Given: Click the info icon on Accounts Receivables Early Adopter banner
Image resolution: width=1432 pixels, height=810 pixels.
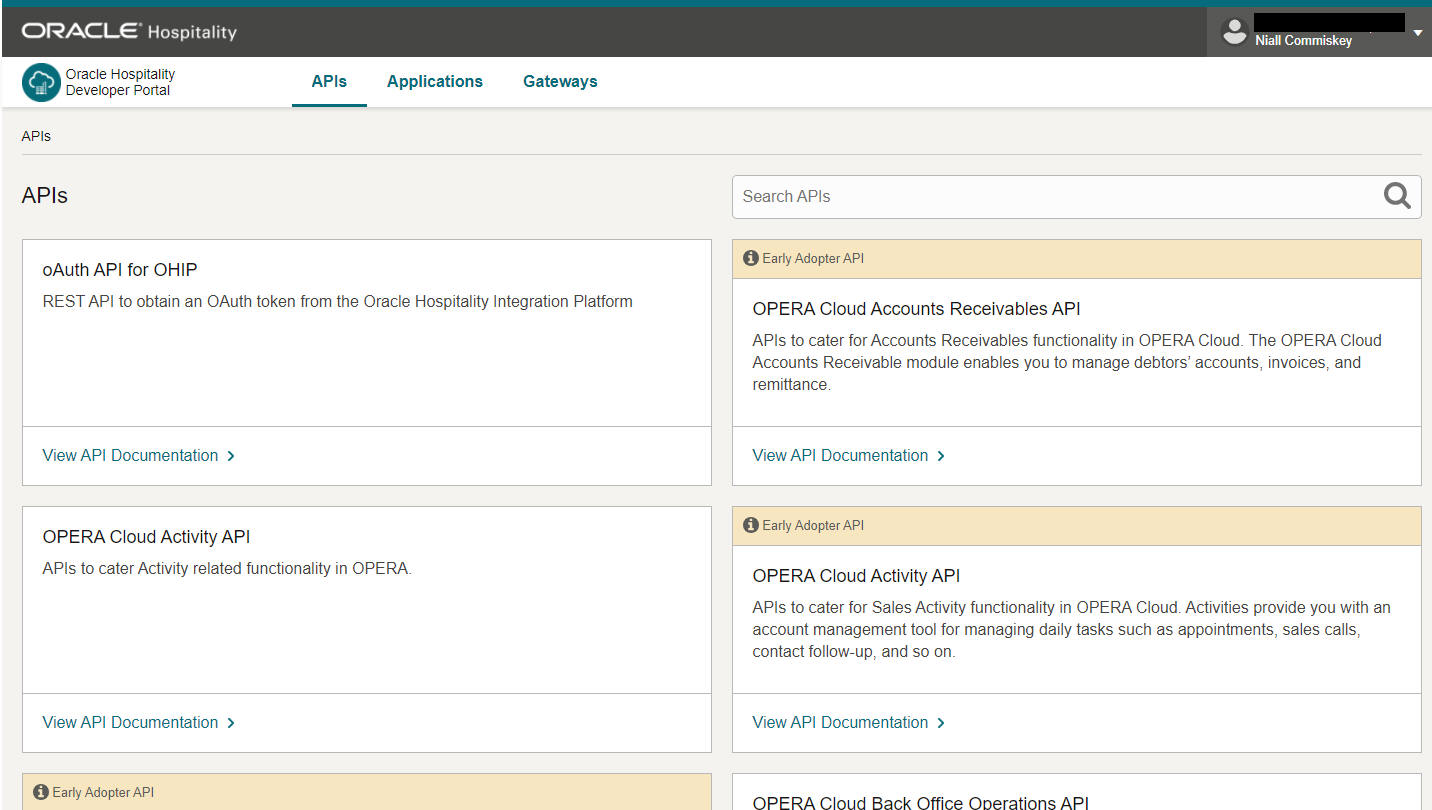Looking at the screenshot, I should pos(750,257).
